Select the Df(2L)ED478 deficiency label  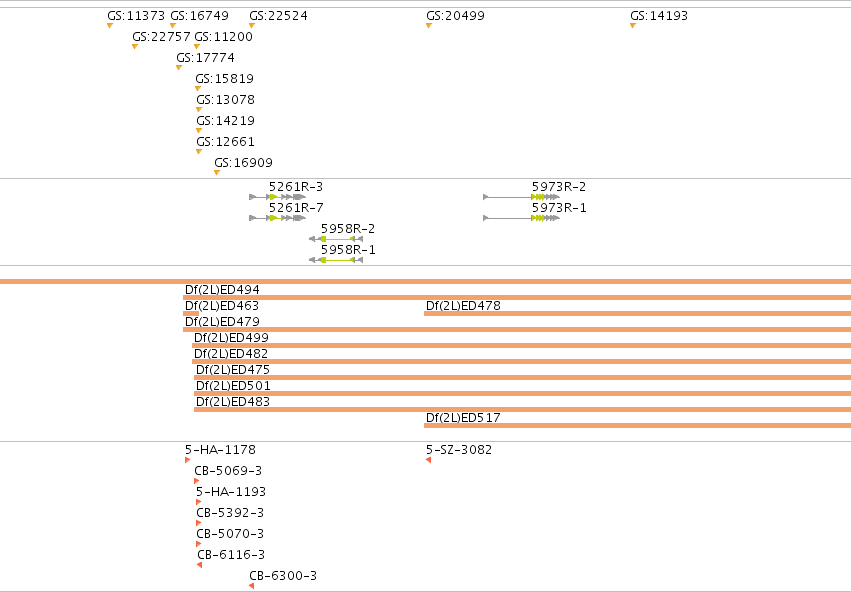point(463,305)
